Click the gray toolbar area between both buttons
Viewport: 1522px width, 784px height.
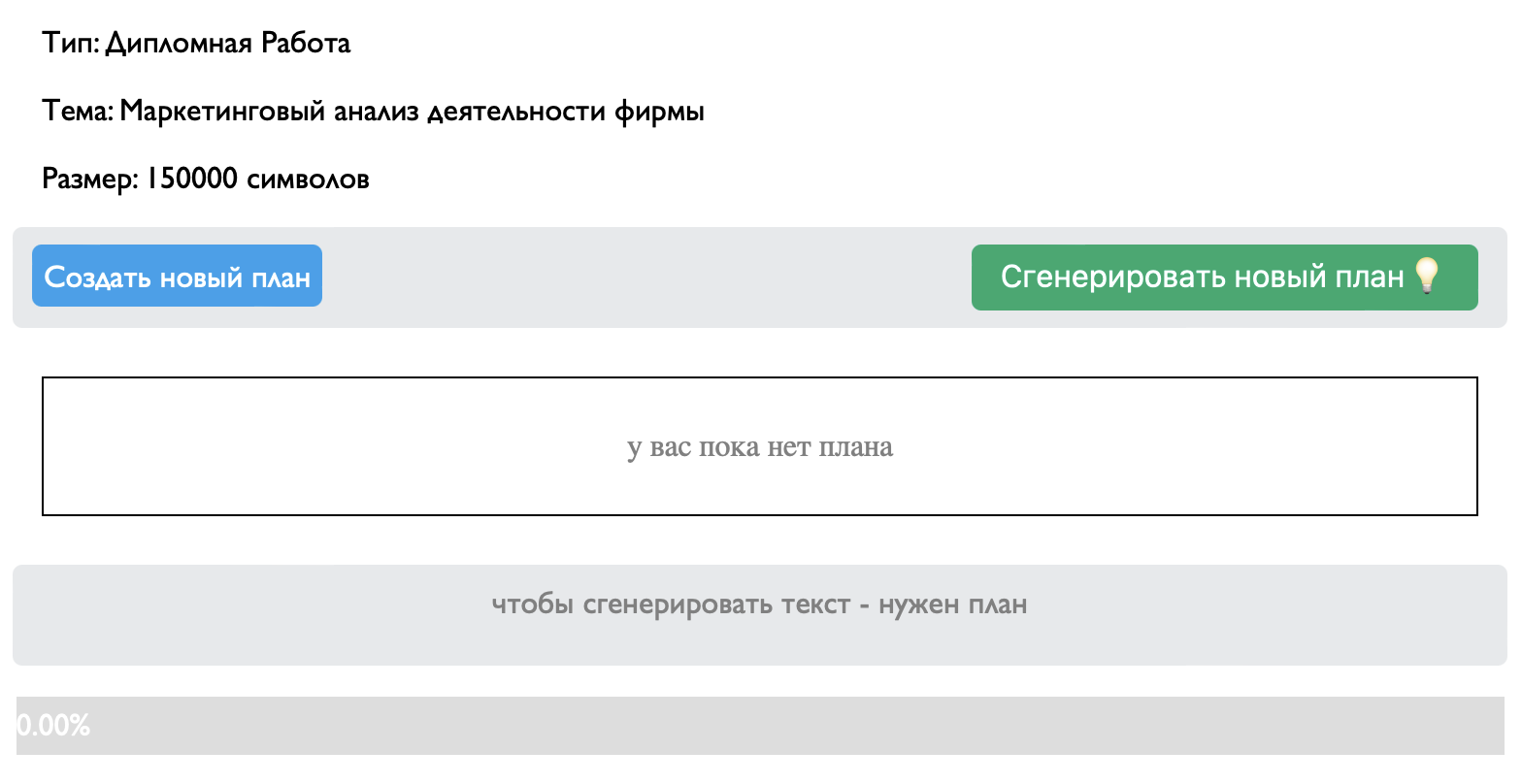646,278
